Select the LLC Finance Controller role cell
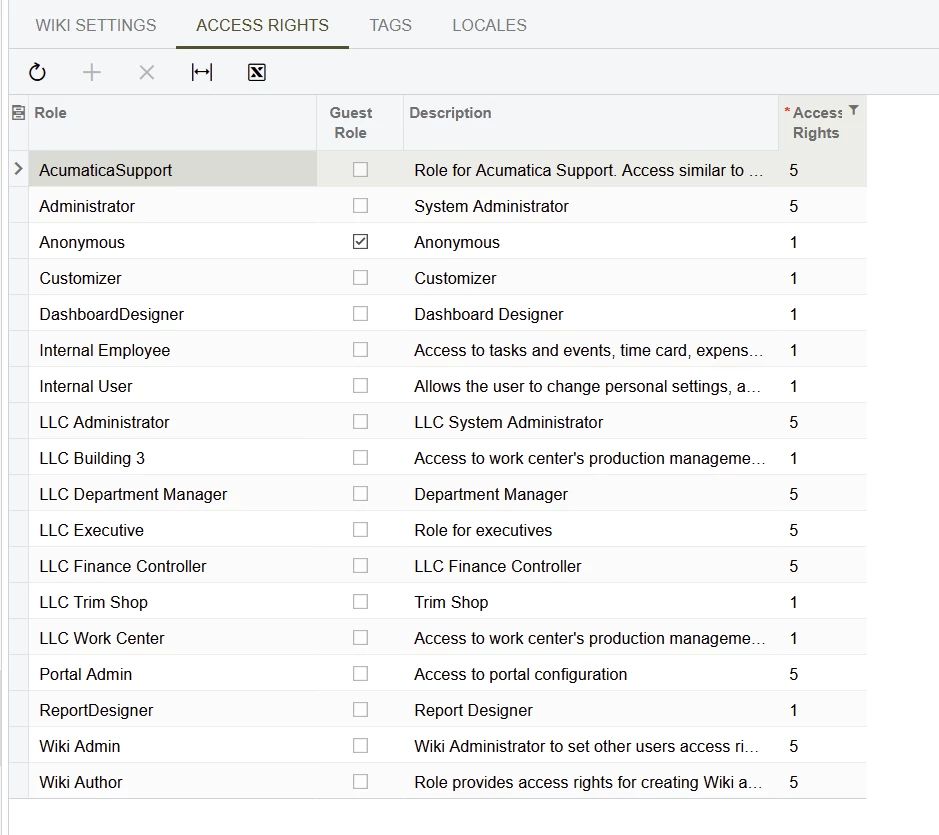The width and height of the screenshot is (939, 835). (x=123, y=566)
